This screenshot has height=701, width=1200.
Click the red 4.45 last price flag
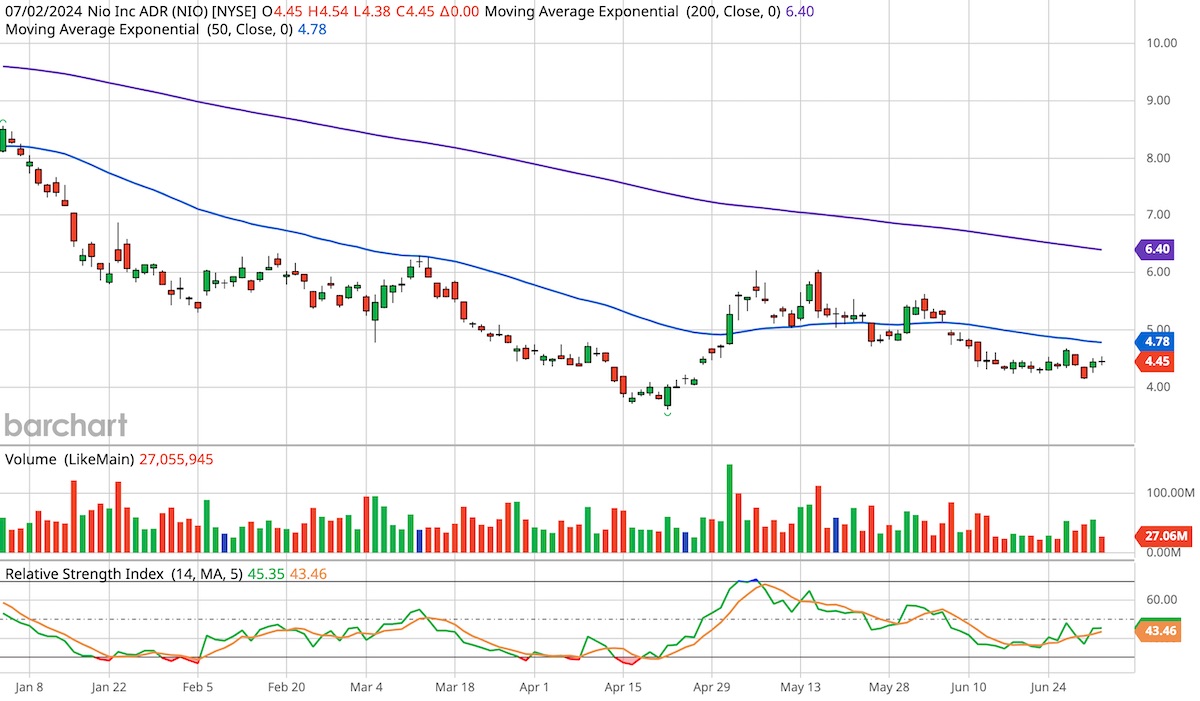click(x=1155, y=362)
